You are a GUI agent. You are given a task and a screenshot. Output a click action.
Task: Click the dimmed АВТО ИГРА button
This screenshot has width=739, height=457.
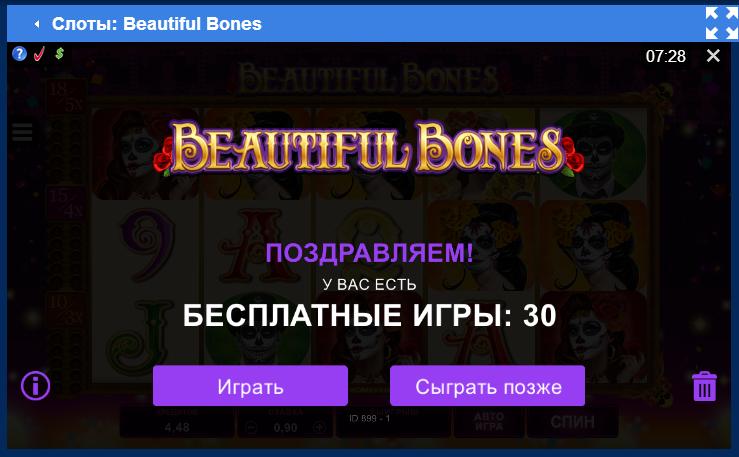pyautogui.click(x=489, y=422)
